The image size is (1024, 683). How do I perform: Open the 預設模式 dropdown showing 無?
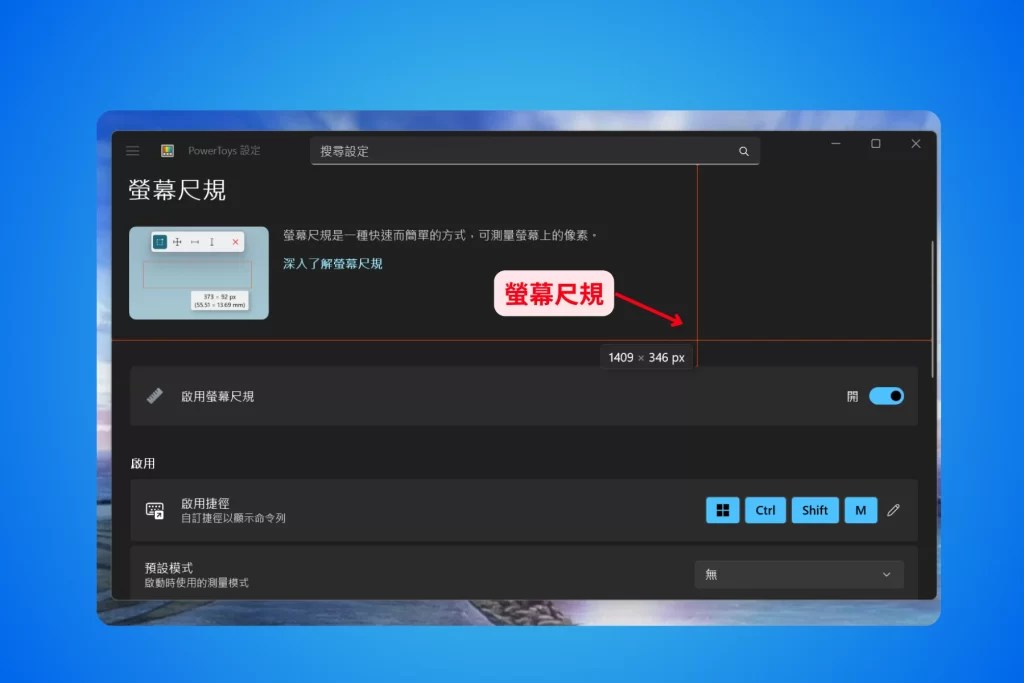point(798,574)
